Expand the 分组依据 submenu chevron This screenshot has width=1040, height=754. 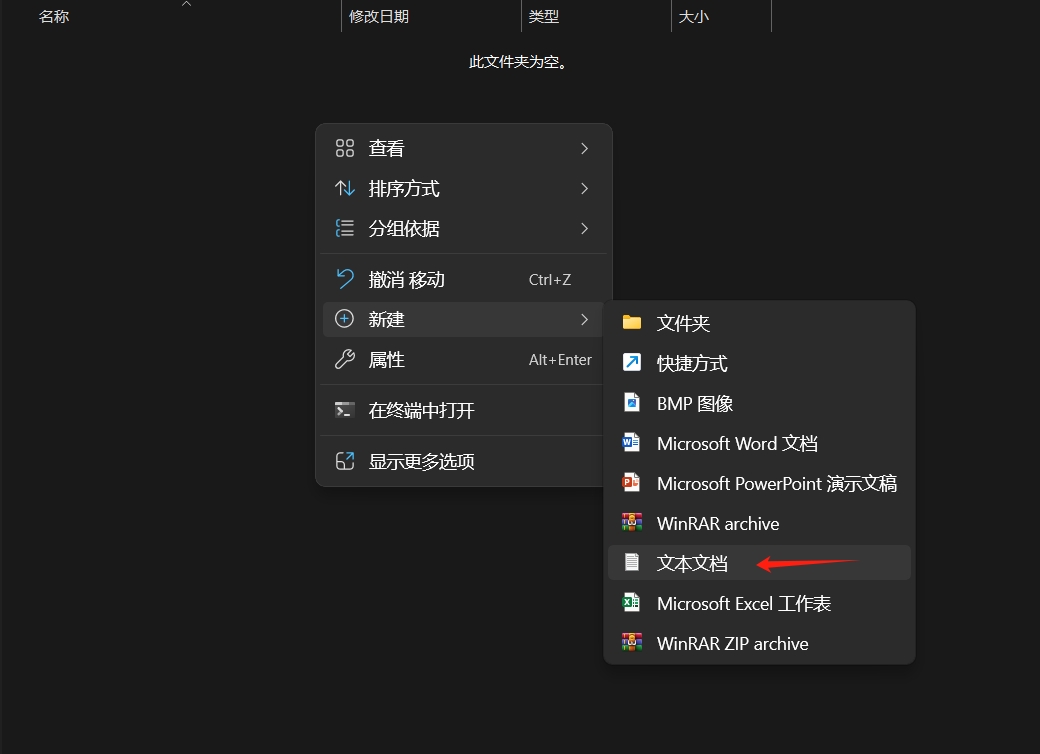[x=584, y=228]
